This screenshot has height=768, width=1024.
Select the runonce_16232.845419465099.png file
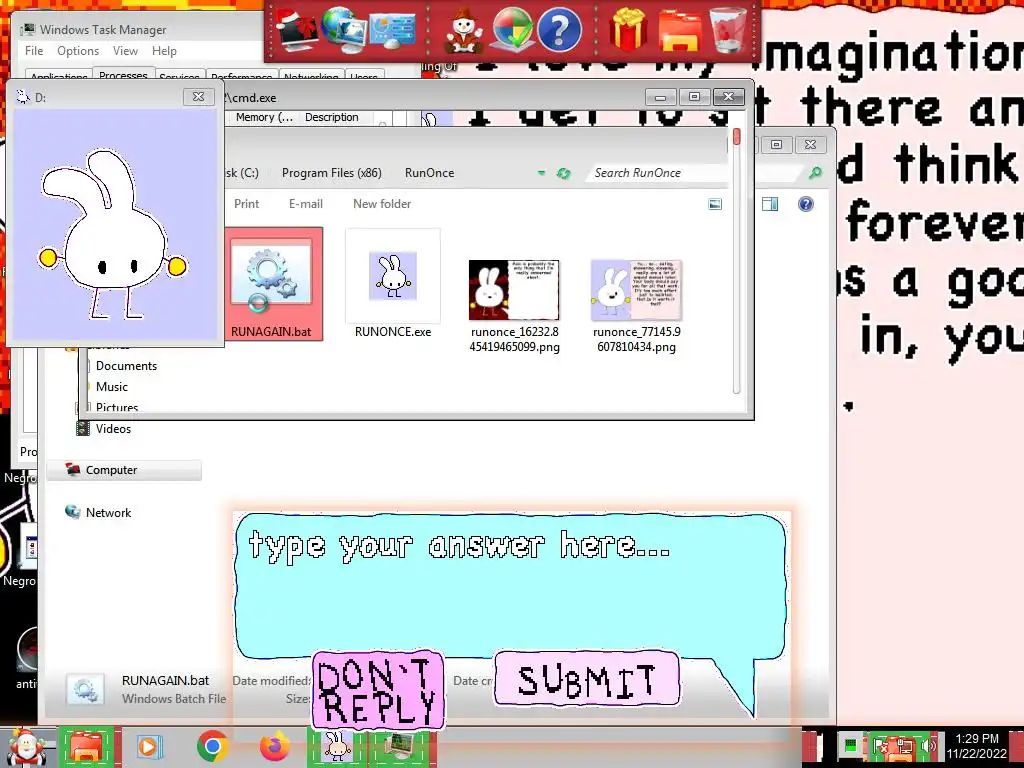point(515,306)
